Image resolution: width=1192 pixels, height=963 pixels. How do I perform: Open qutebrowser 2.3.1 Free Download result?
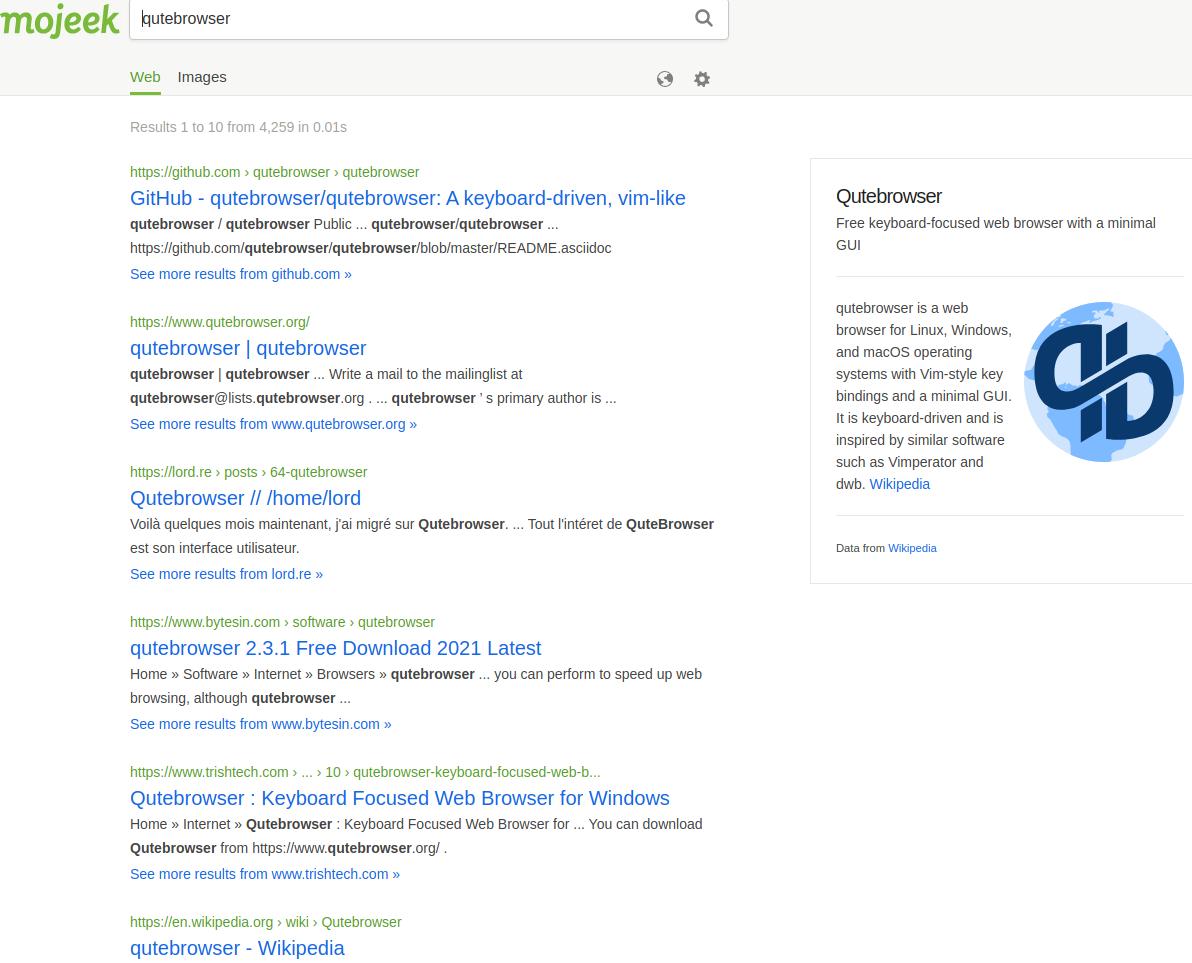(x=335, y=648)
